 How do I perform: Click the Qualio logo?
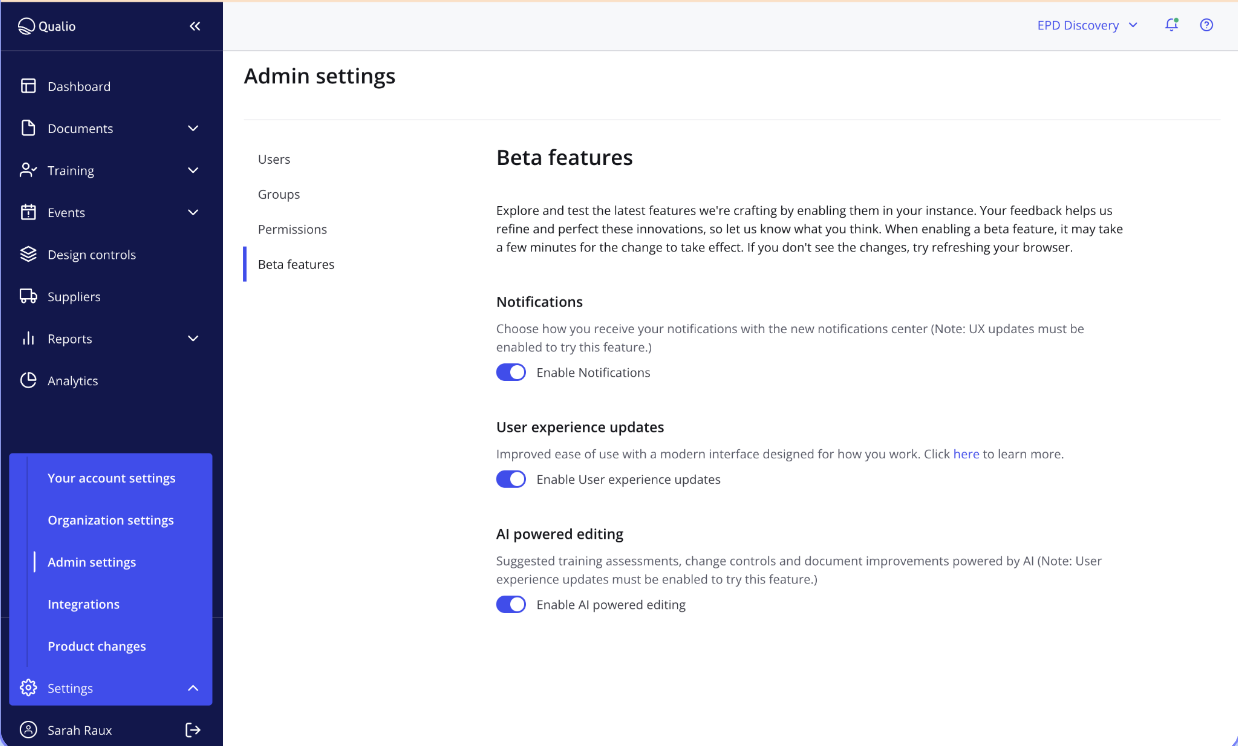47,26
